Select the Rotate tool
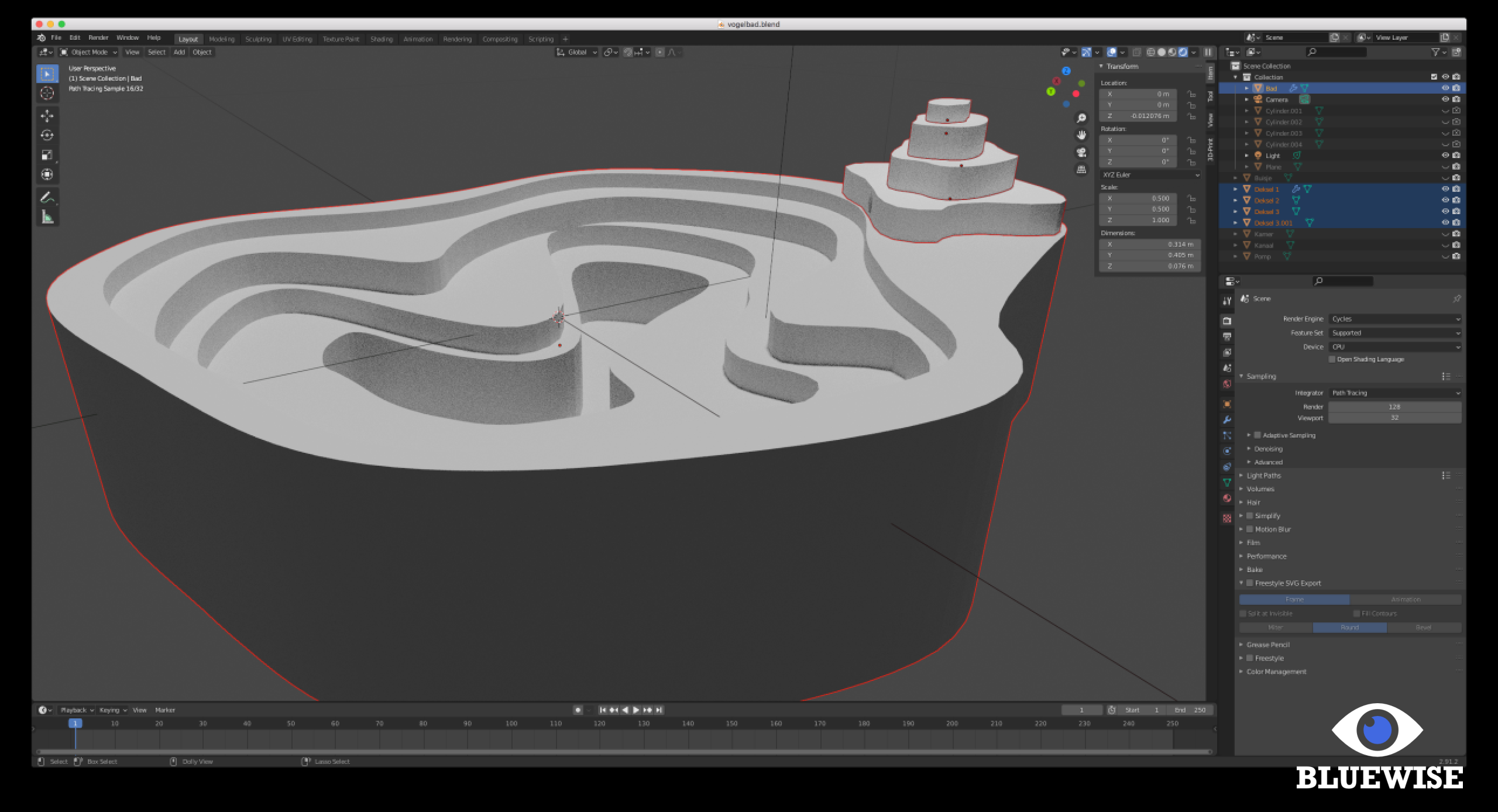The image size is (1498, 812). (x=47, y=135)
